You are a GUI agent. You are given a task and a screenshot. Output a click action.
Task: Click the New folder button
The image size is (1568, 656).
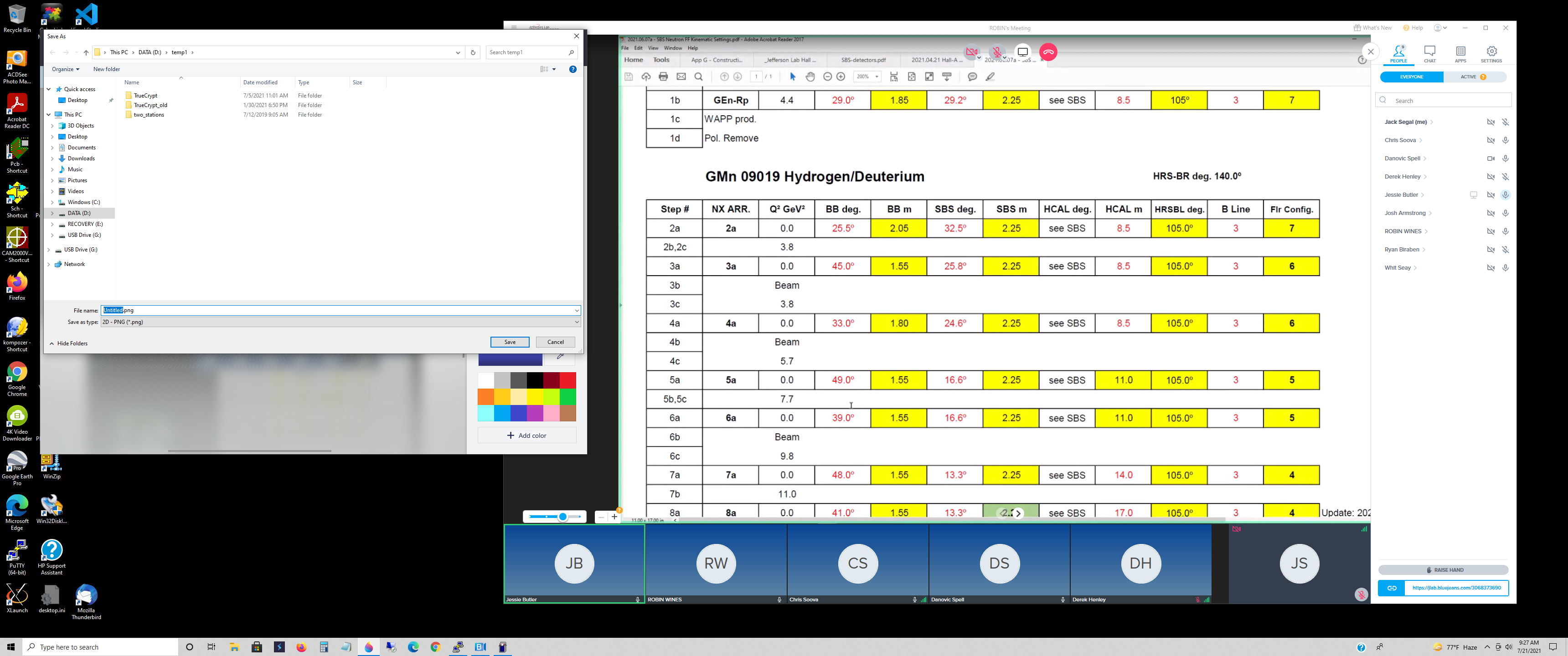coord(107,69)
